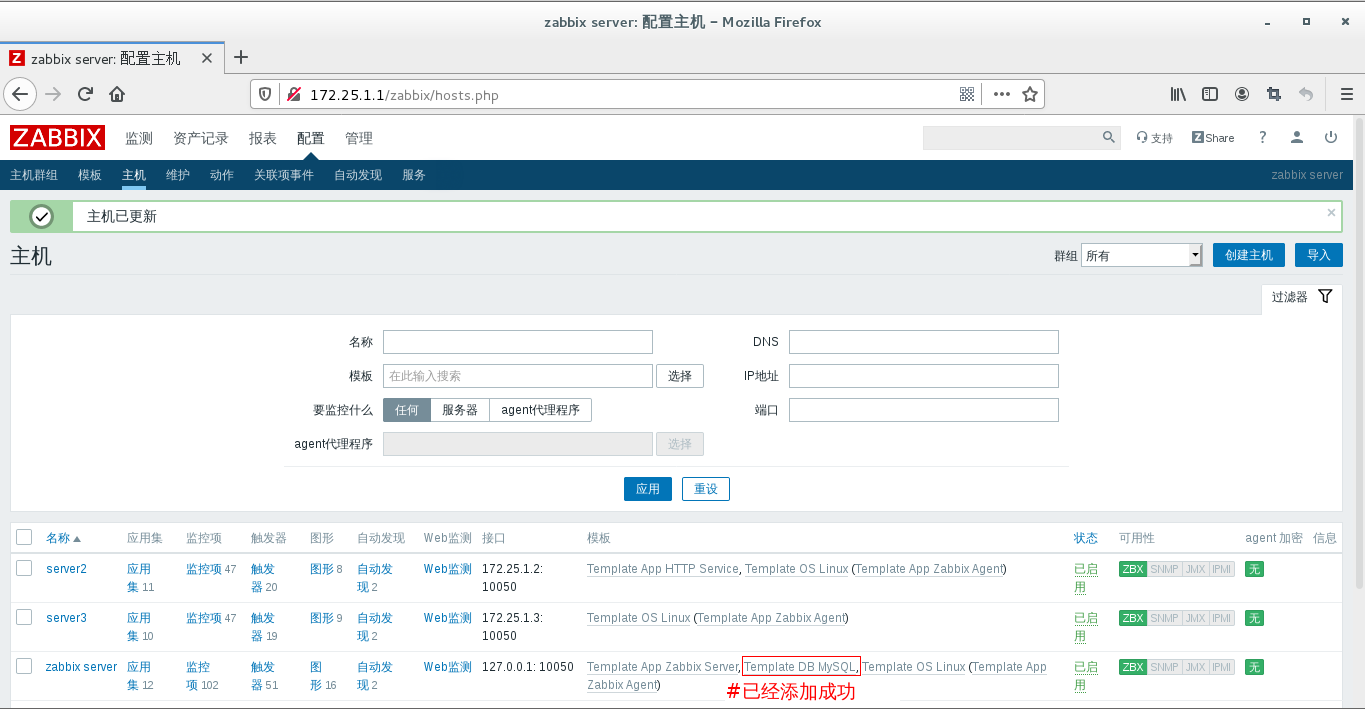The image size is (1365, 709).
Task: Reload the current page
Action: (85, 94)
